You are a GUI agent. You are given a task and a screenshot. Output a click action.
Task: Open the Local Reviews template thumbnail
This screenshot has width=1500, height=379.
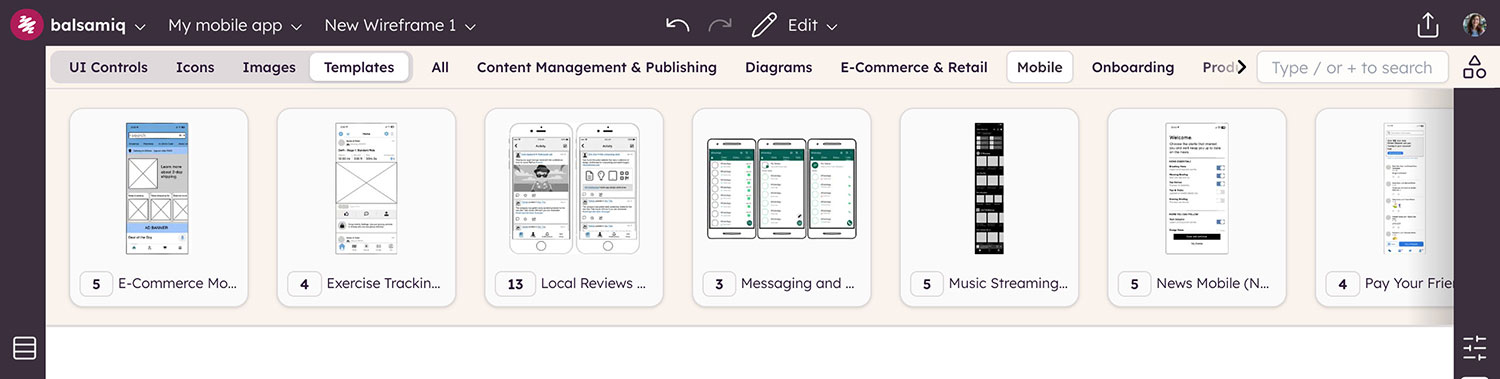574,188
